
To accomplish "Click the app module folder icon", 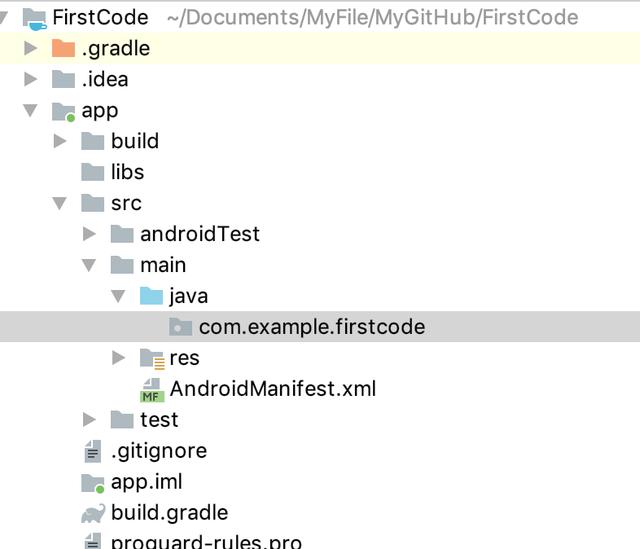I will pyautogui.click(x=63, y=111).
